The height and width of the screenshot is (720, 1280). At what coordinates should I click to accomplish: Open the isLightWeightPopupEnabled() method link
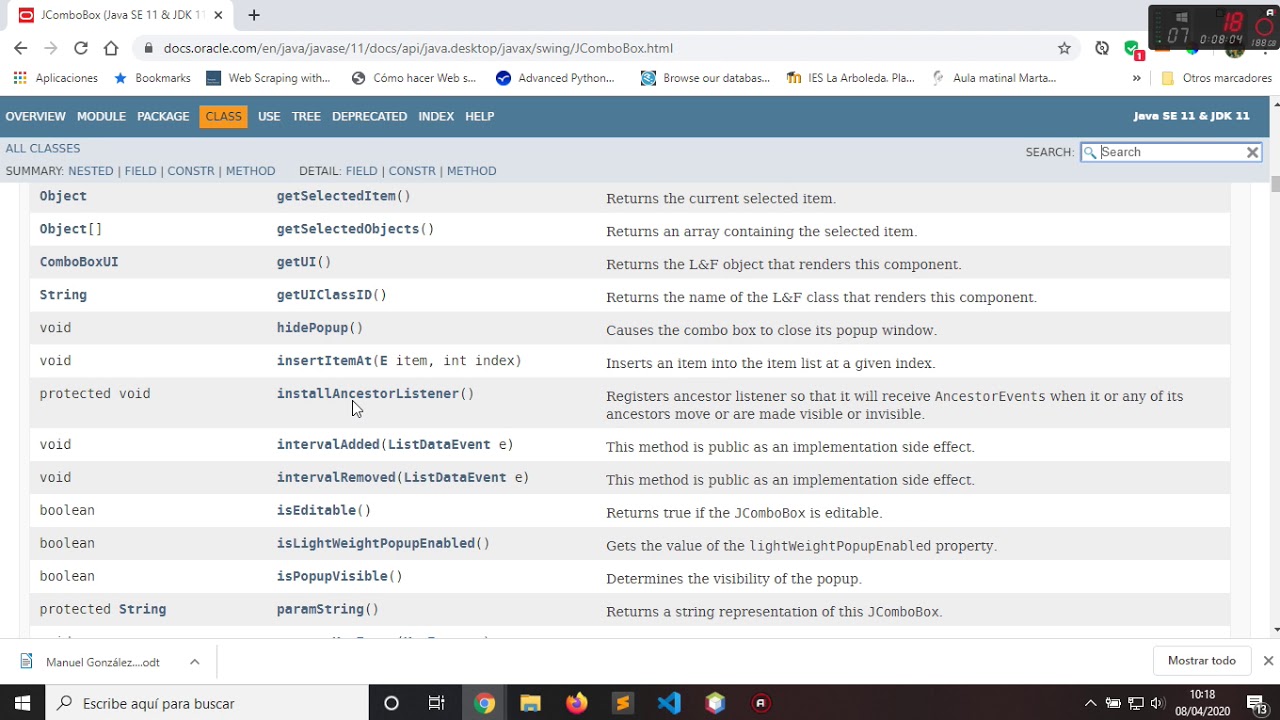[x=383, y=543]
